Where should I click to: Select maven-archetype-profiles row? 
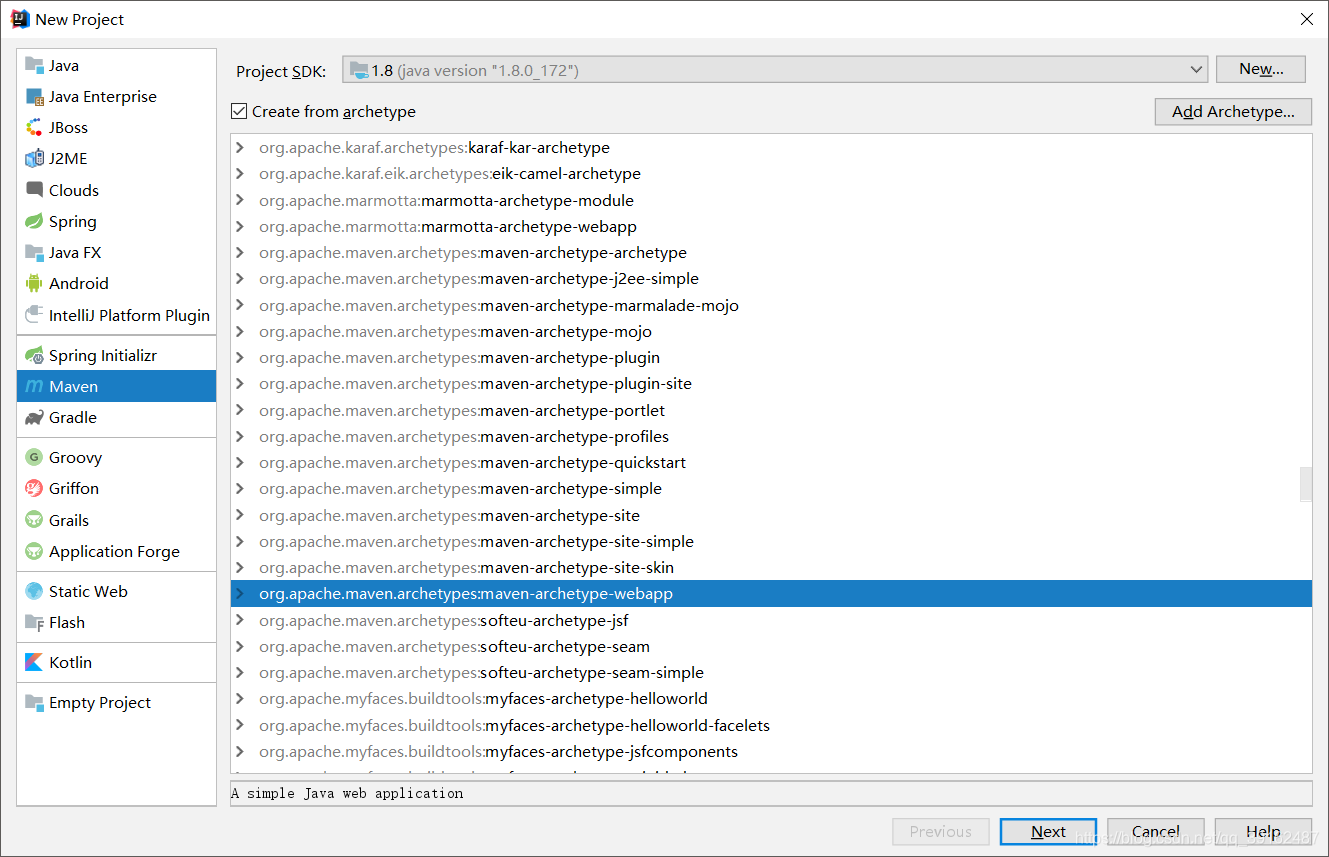tap(770, 436)
